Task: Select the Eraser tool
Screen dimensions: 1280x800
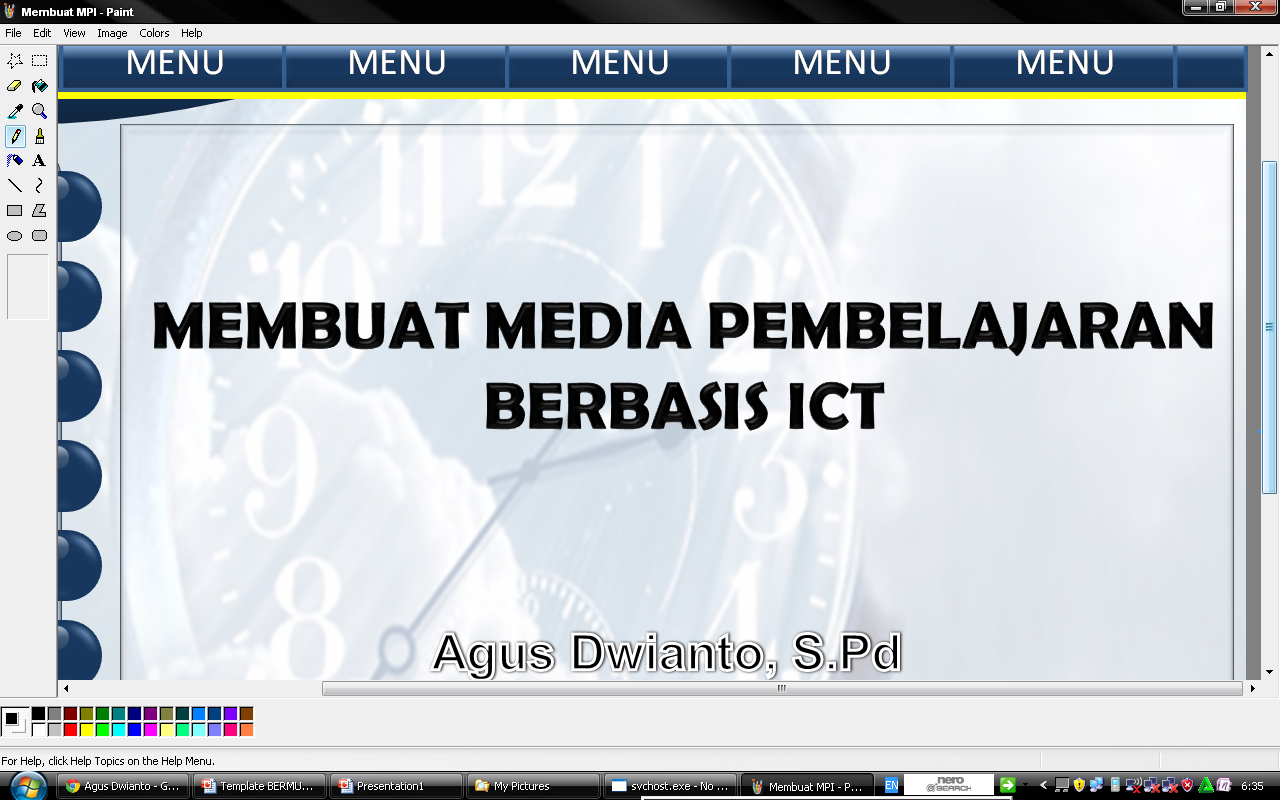Action: click(15, 86)
